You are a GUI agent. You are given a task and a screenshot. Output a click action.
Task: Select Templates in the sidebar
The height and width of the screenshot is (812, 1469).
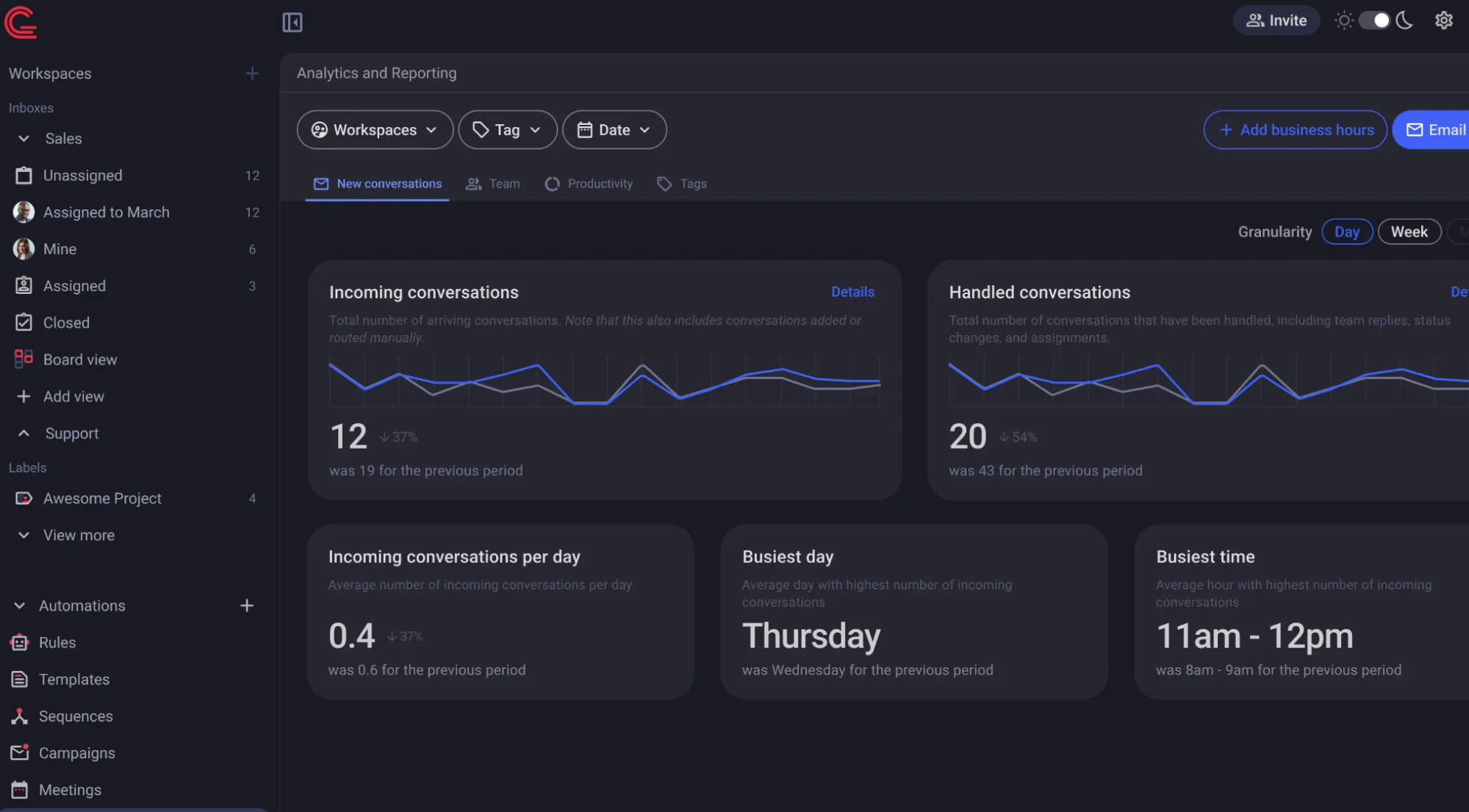click(74, 679)
